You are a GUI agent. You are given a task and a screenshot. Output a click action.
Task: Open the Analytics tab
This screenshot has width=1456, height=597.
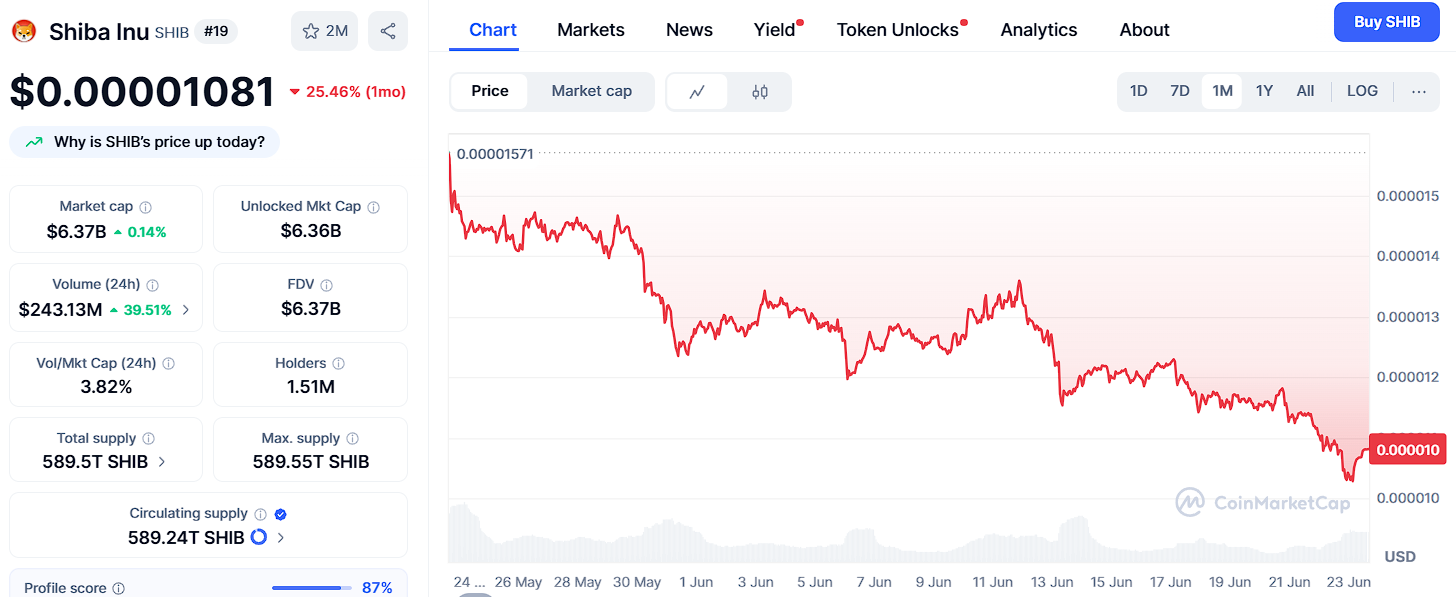pos(1039,30)
